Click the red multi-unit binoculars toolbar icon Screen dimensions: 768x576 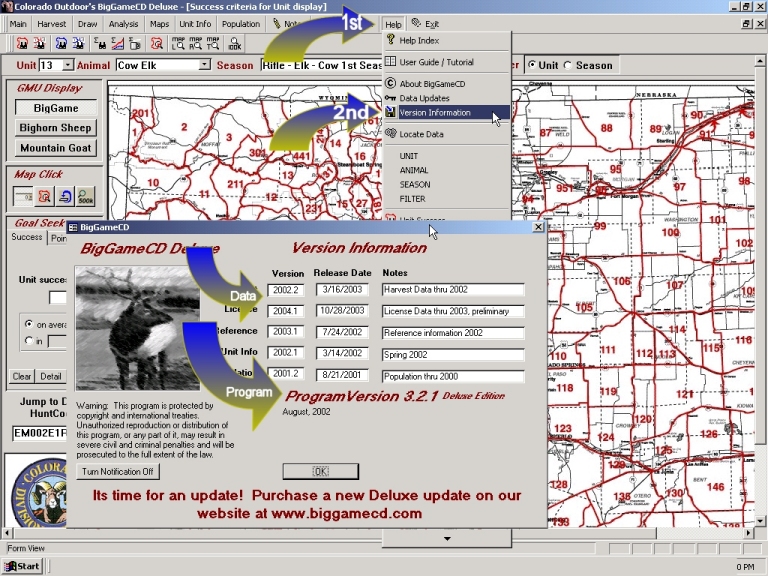[39, 44]
